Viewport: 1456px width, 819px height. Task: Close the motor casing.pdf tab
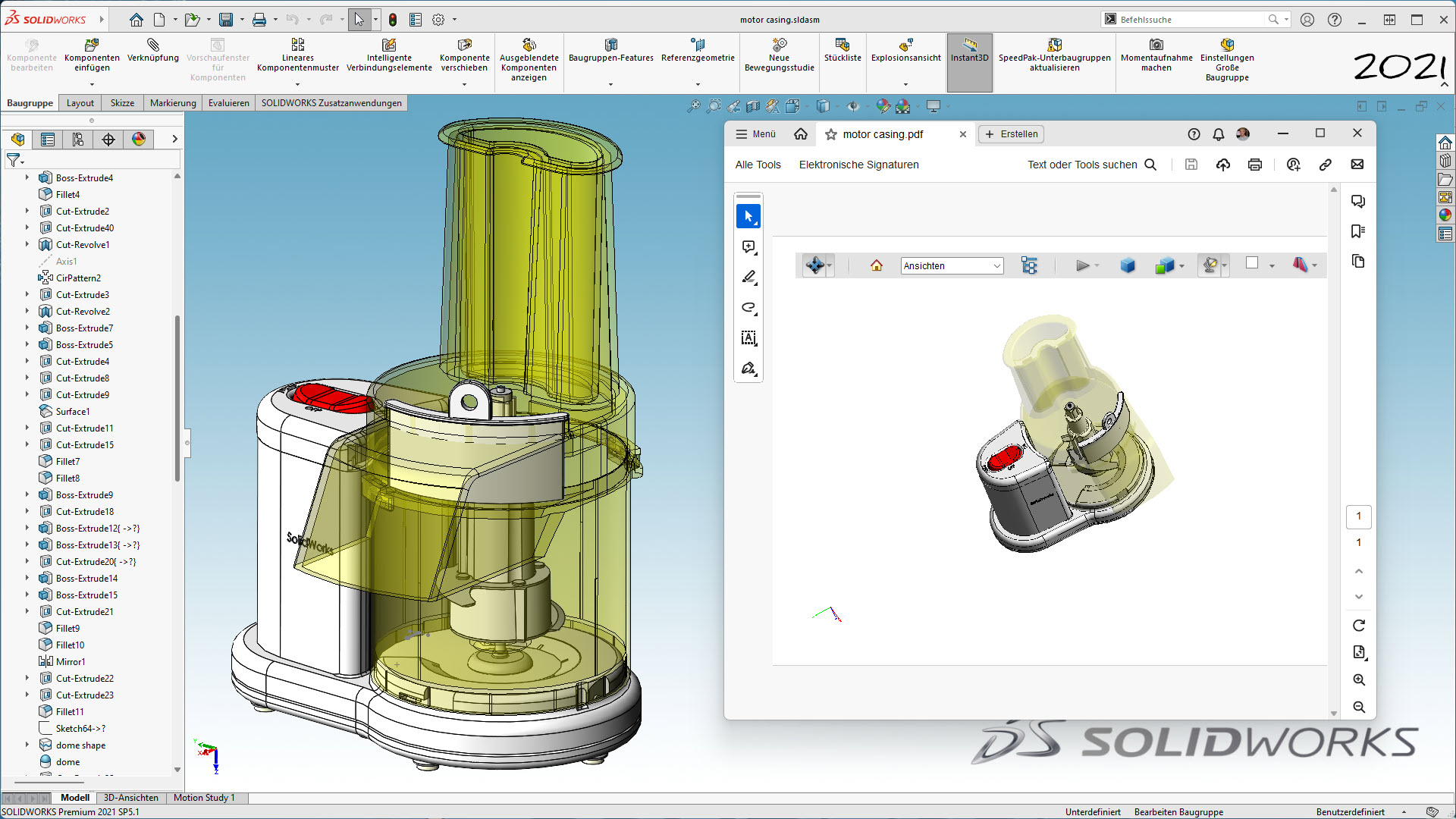coord(962,134)
